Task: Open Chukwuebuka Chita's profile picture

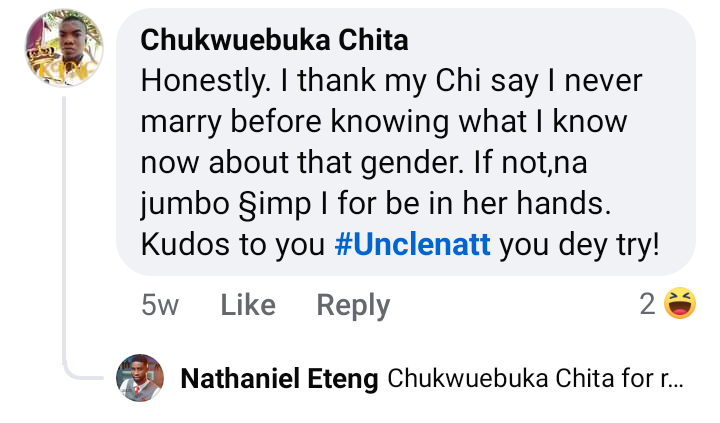Action: [x=63, y=49]
